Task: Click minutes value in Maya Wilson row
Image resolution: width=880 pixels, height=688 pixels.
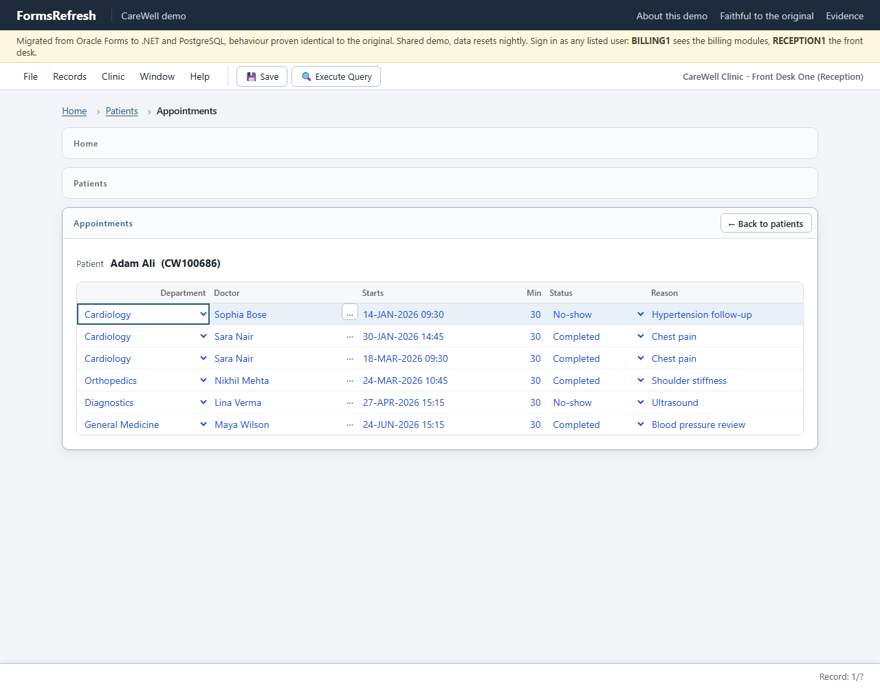Action: pyautogui.click(x=535, y=424)
